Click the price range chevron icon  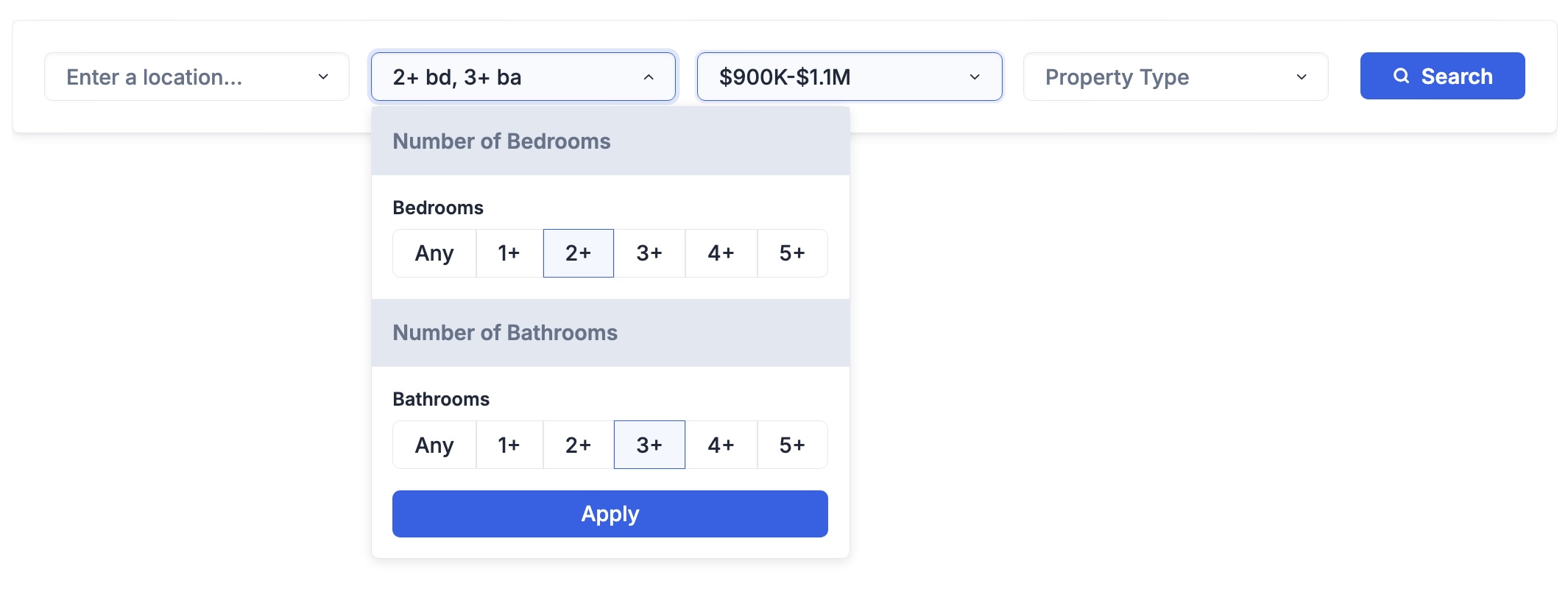point(975,77)
